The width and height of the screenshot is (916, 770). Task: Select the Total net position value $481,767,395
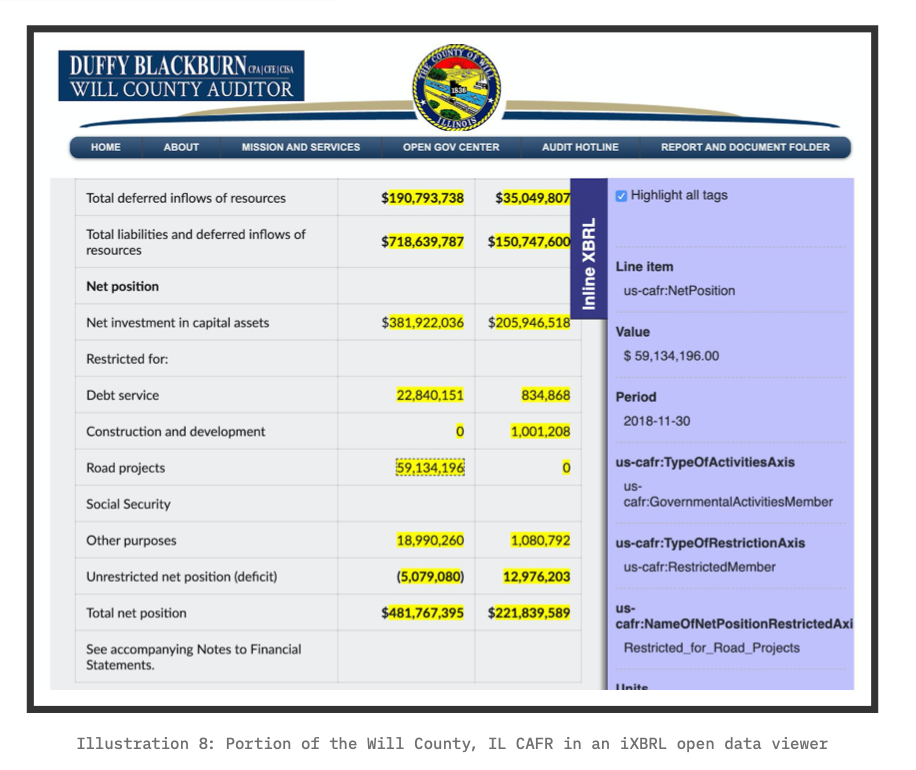[x=423, y=612]
